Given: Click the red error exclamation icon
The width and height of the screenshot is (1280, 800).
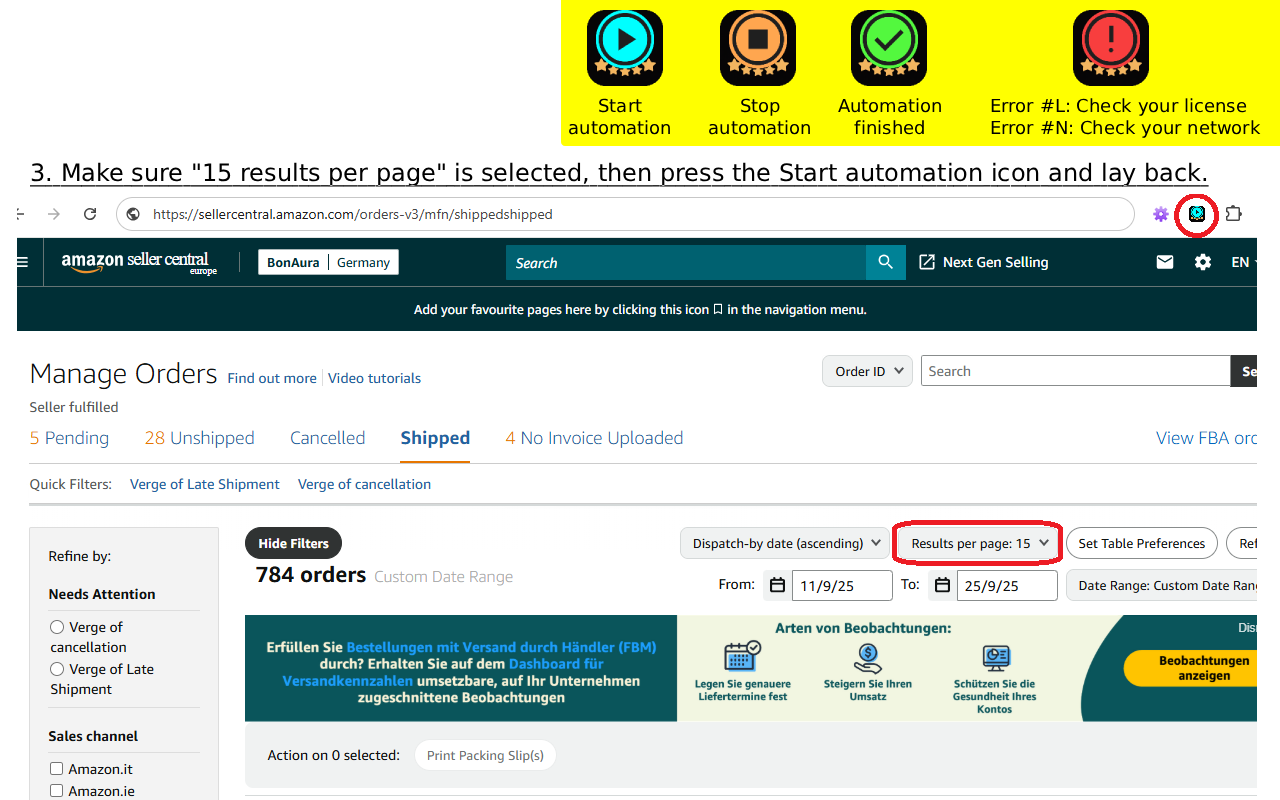Looking at the screenshot, I should [x=1110, y=47].
